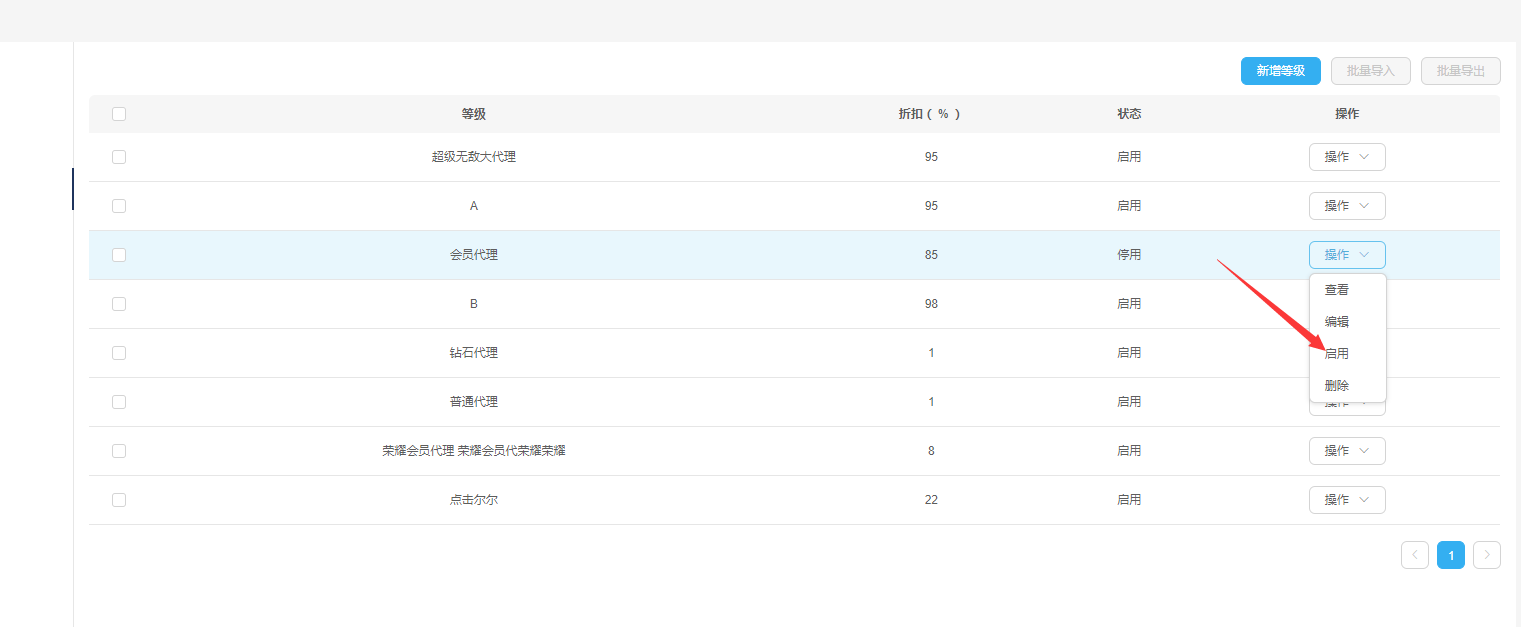
Task: Tick the checkbox for 点击尔尔 row
Action: (x=119, y=500)
